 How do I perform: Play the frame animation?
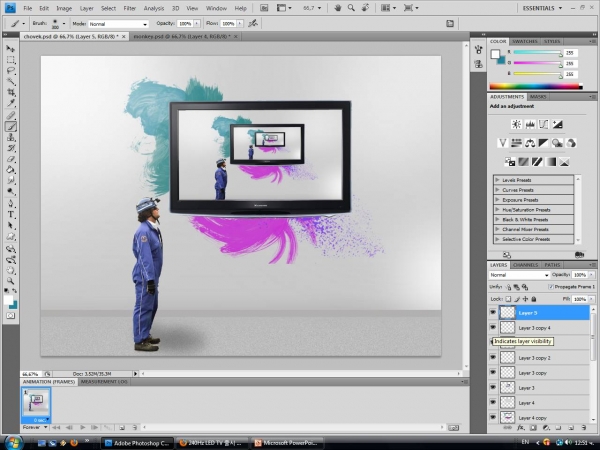pyautogui.click(x=83, y=427)
